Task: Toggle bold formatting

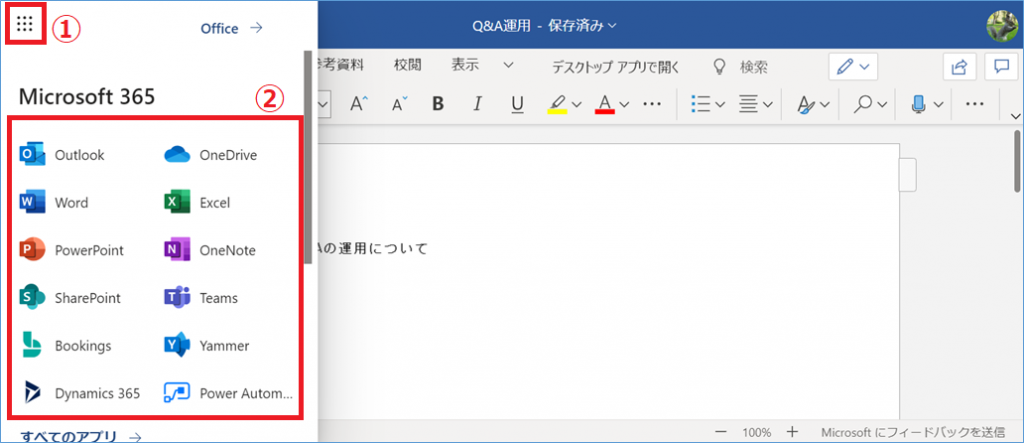Action: [438, 103]
